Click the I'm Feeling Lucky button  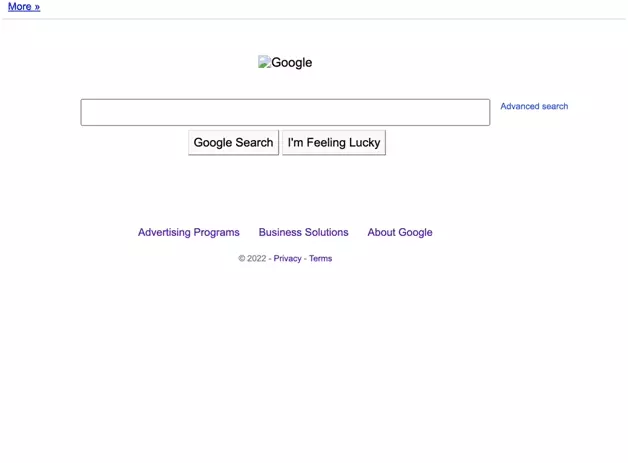333,143
